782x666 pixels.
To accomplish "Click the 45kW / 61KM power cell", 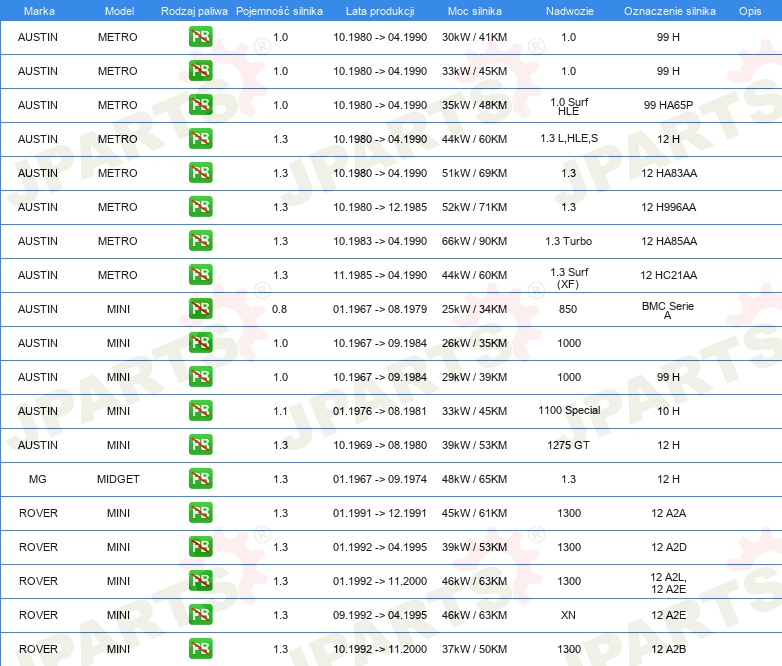I will click(474, 513).
